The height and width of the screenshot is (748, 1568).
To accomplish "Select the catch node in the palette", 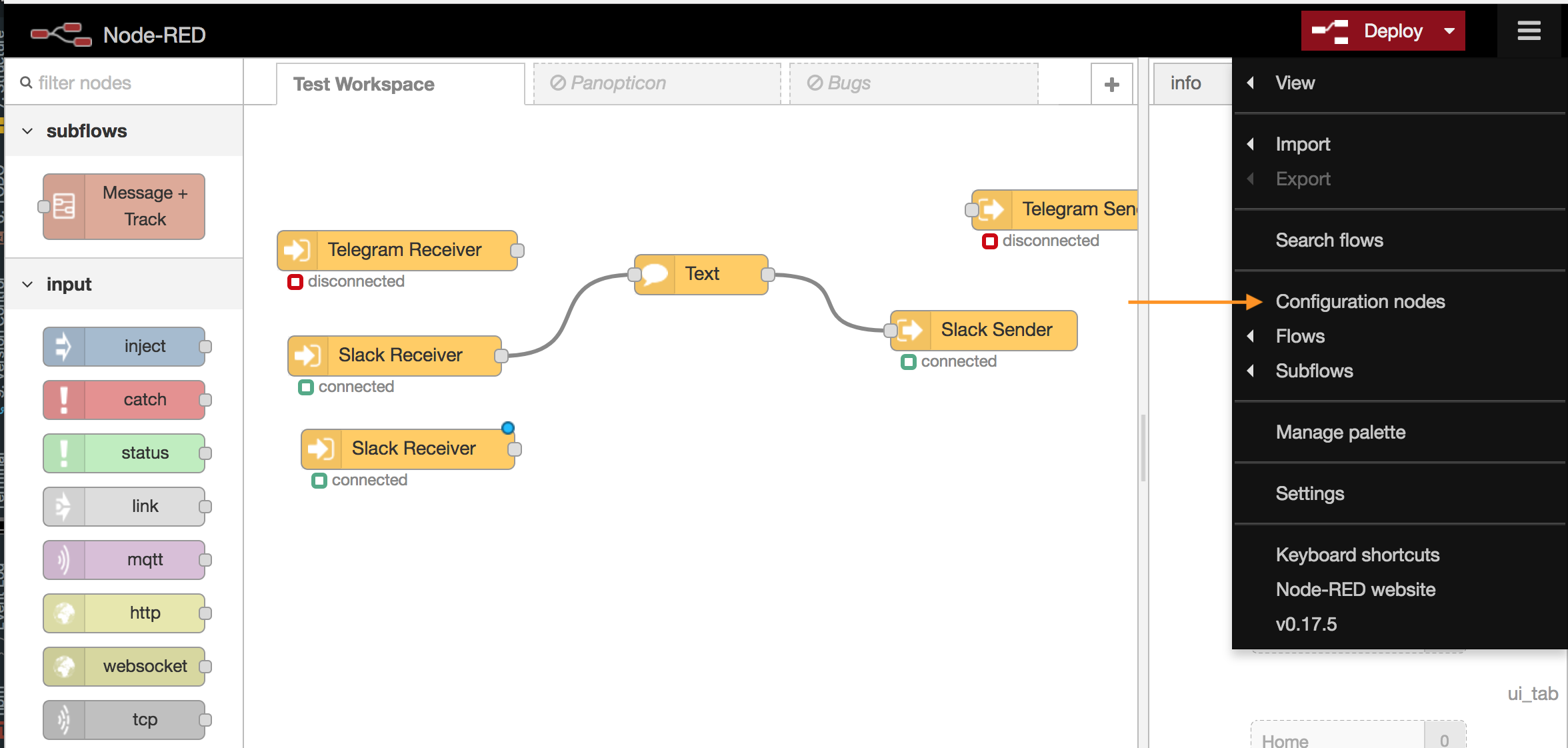I will [124, 399].
